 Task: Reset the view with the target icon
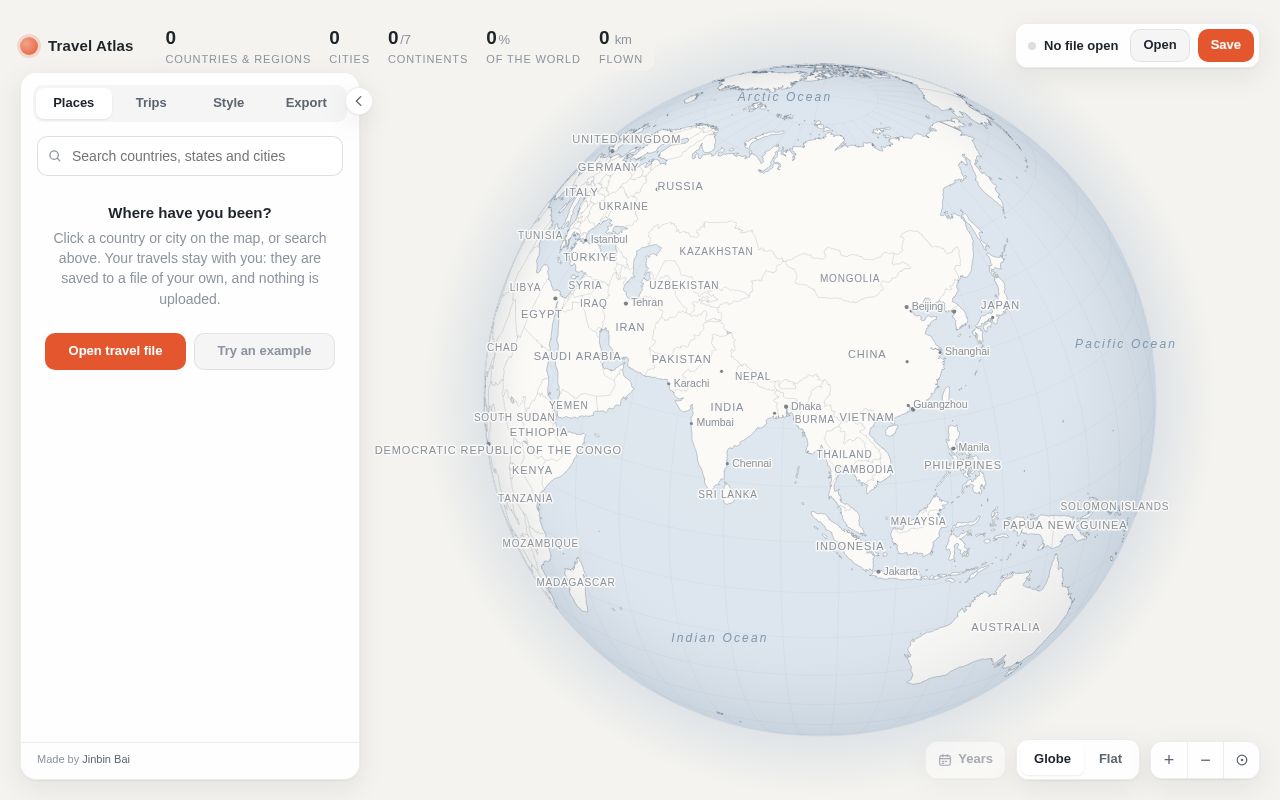click(1242, 760)
